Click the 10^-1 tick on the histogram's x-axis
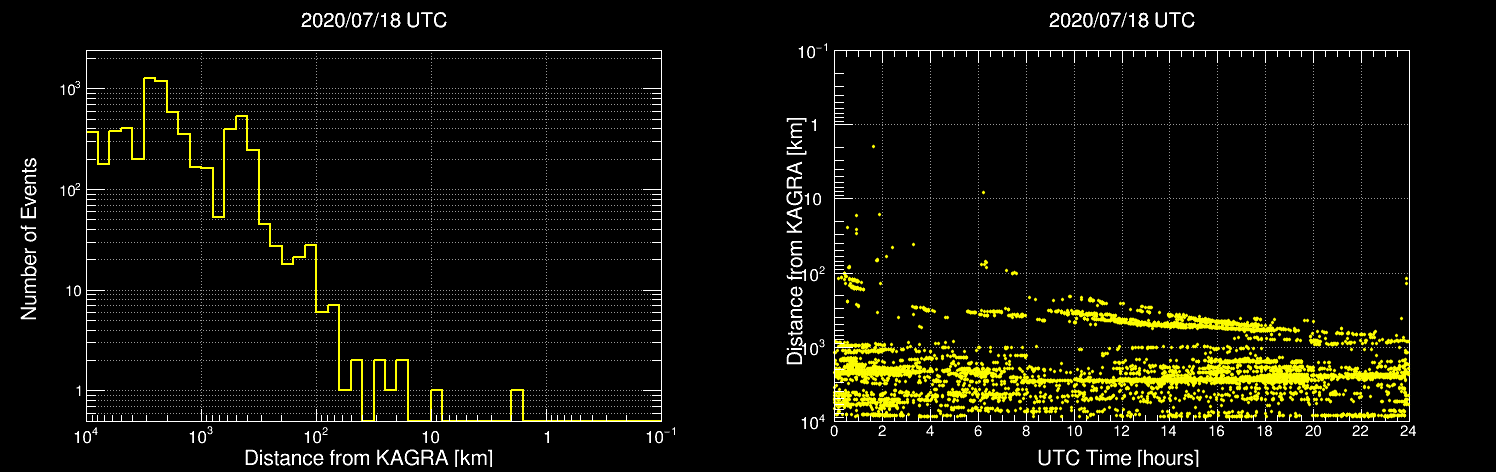1496x472 pixels. point(660,436)
